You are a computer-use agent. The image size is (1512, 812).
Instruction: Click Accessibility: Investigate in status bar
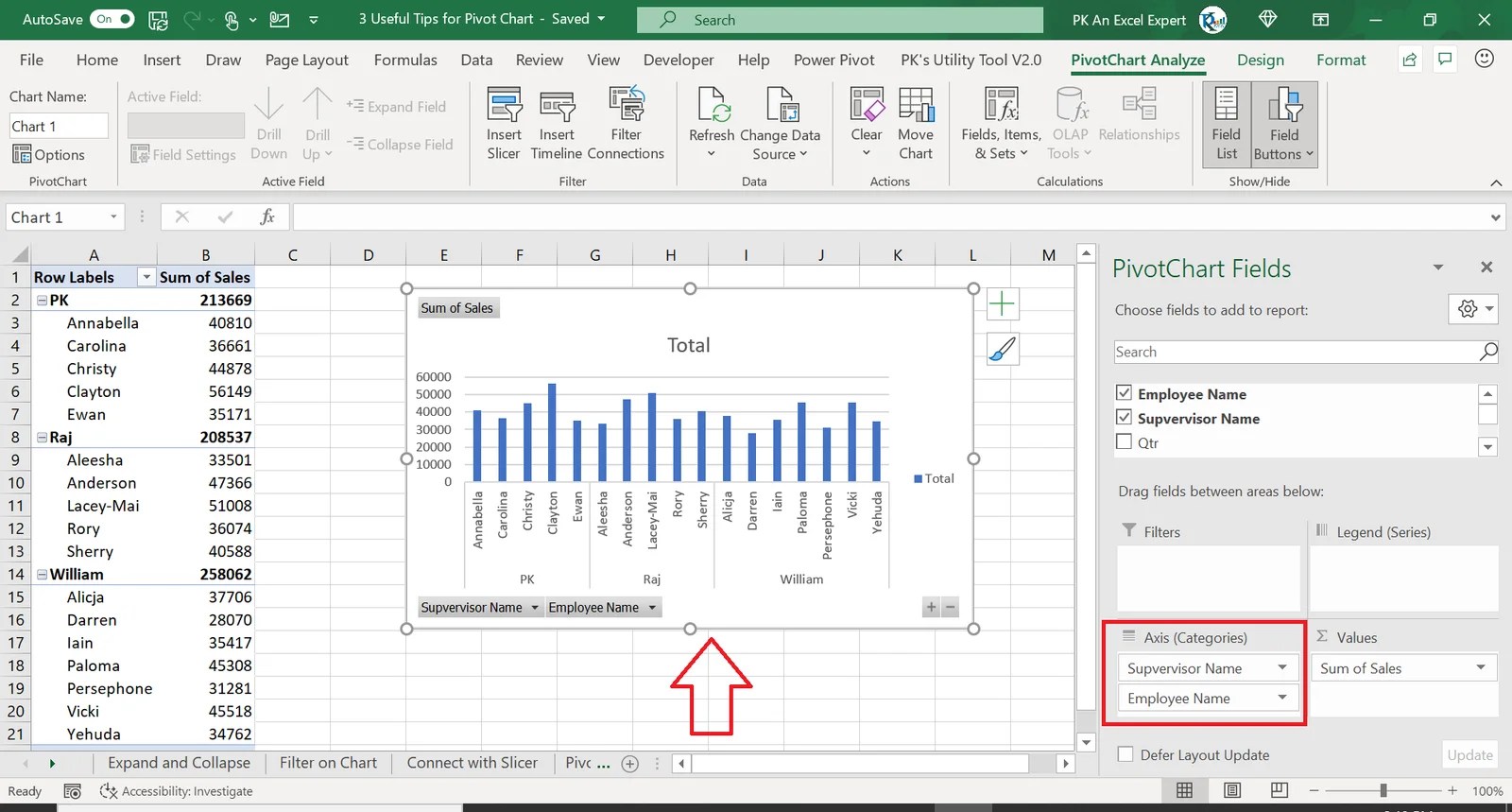pyautogui.click(x=177, y=791)
